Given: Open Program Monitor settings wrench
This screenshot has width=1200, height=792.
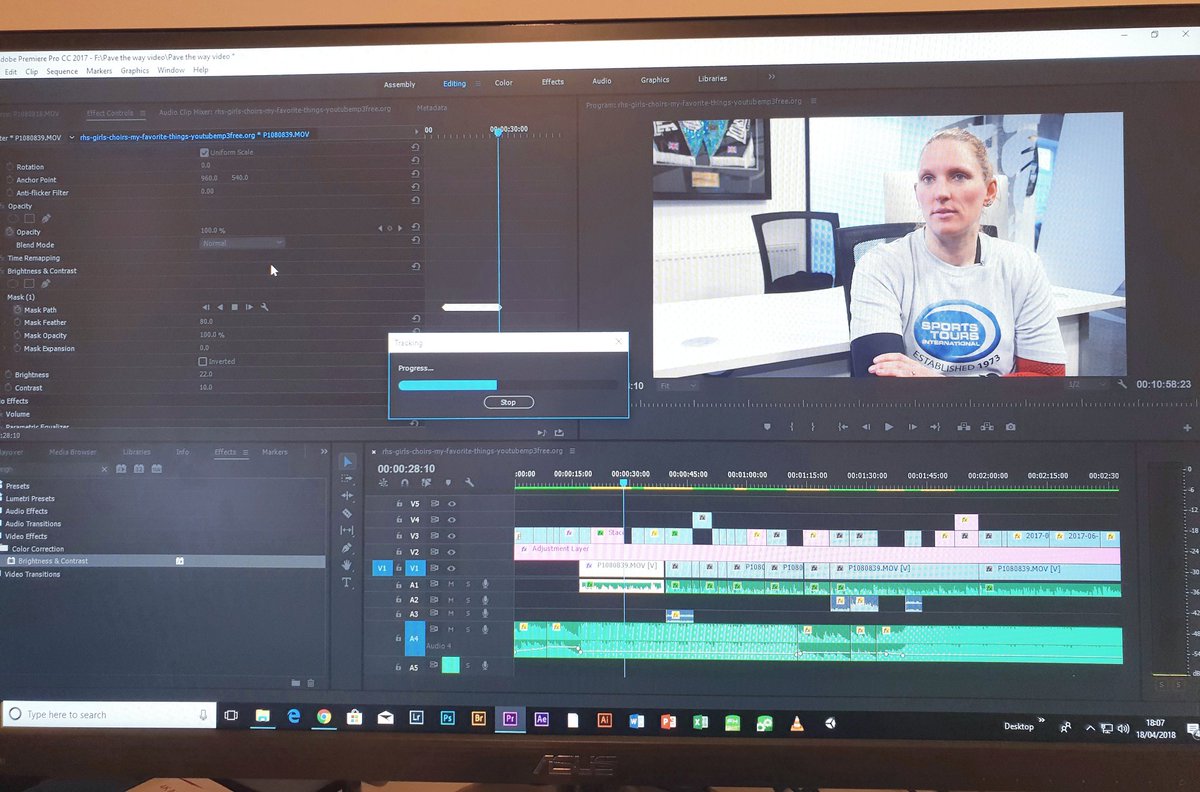Looking at the screenshot, I should coord(1122,384).
